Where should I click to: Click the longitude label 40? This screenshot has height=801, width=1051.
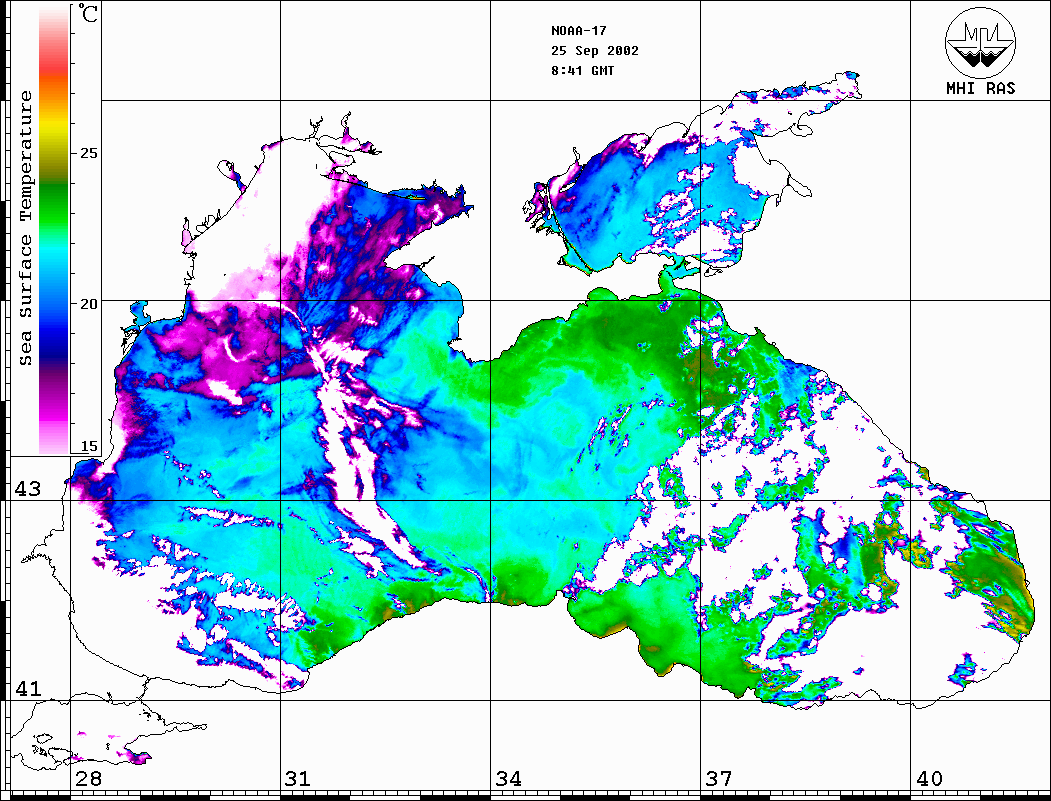pyautogui.click(x=929, y=778)
